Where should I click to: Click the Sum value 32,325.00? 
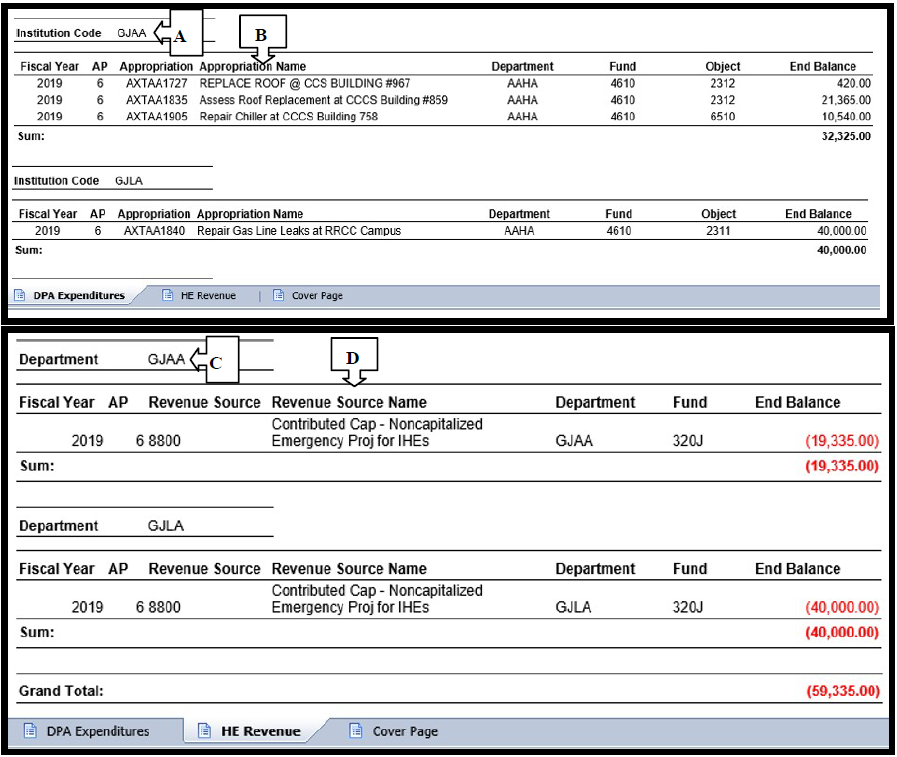click(845, 136)
